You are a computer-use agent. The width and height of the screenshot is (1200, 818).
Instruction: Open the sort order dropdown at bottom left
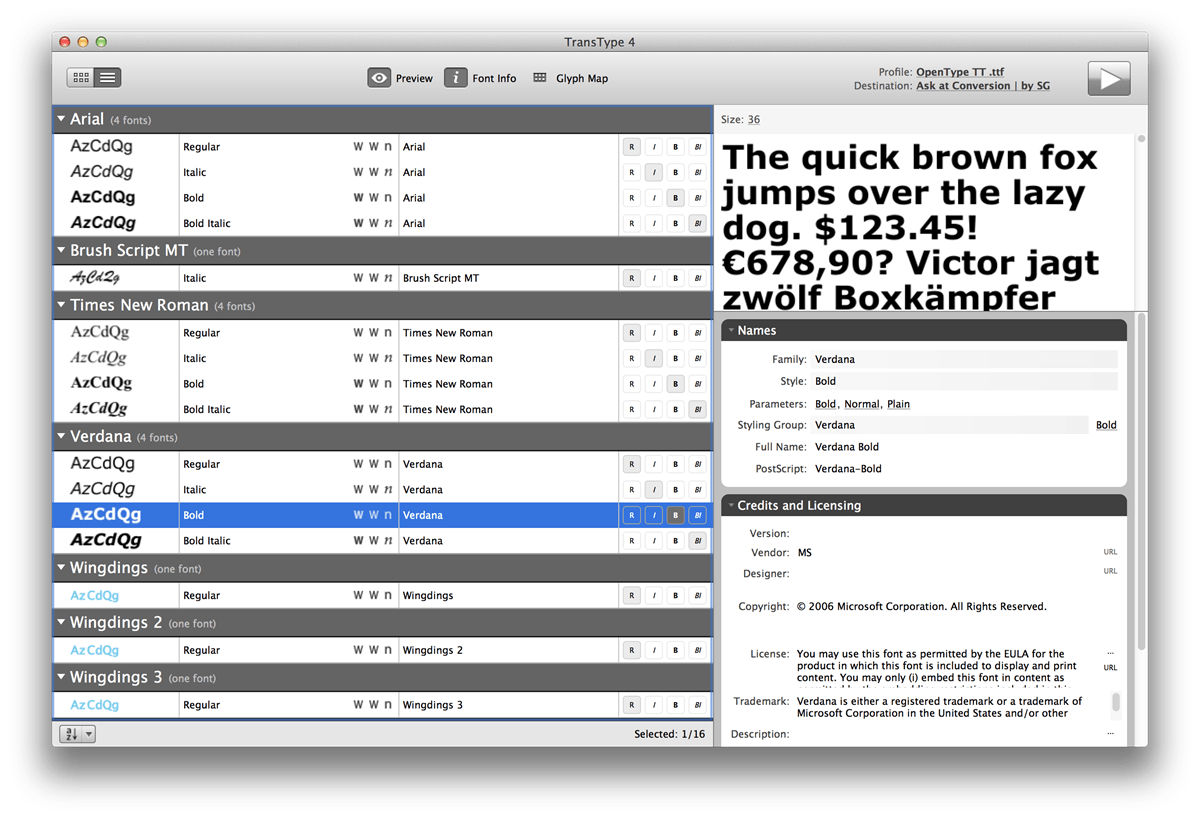[x=77, y=734]
